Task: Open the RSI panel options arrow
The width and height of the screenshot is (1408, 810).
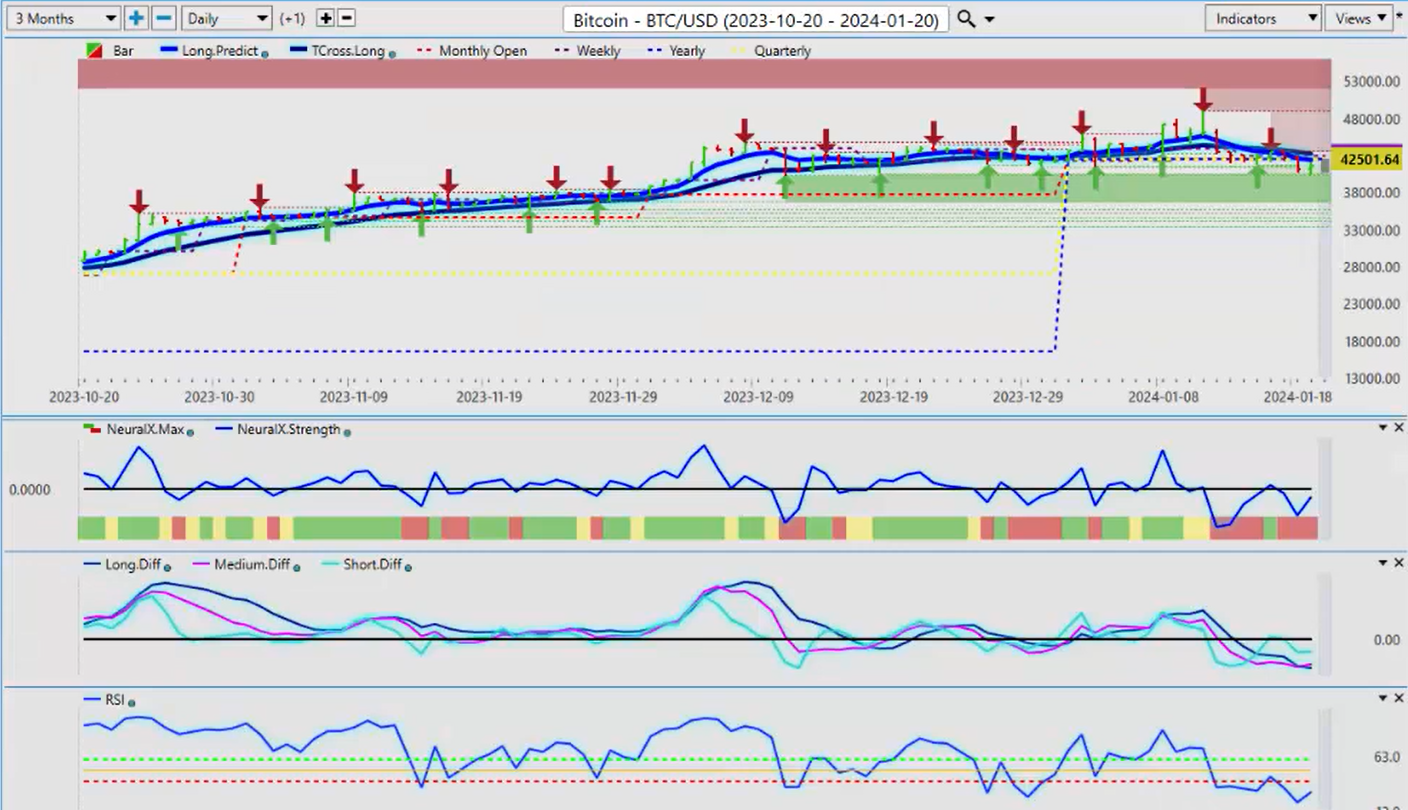Action: [x=1383, y=698]
